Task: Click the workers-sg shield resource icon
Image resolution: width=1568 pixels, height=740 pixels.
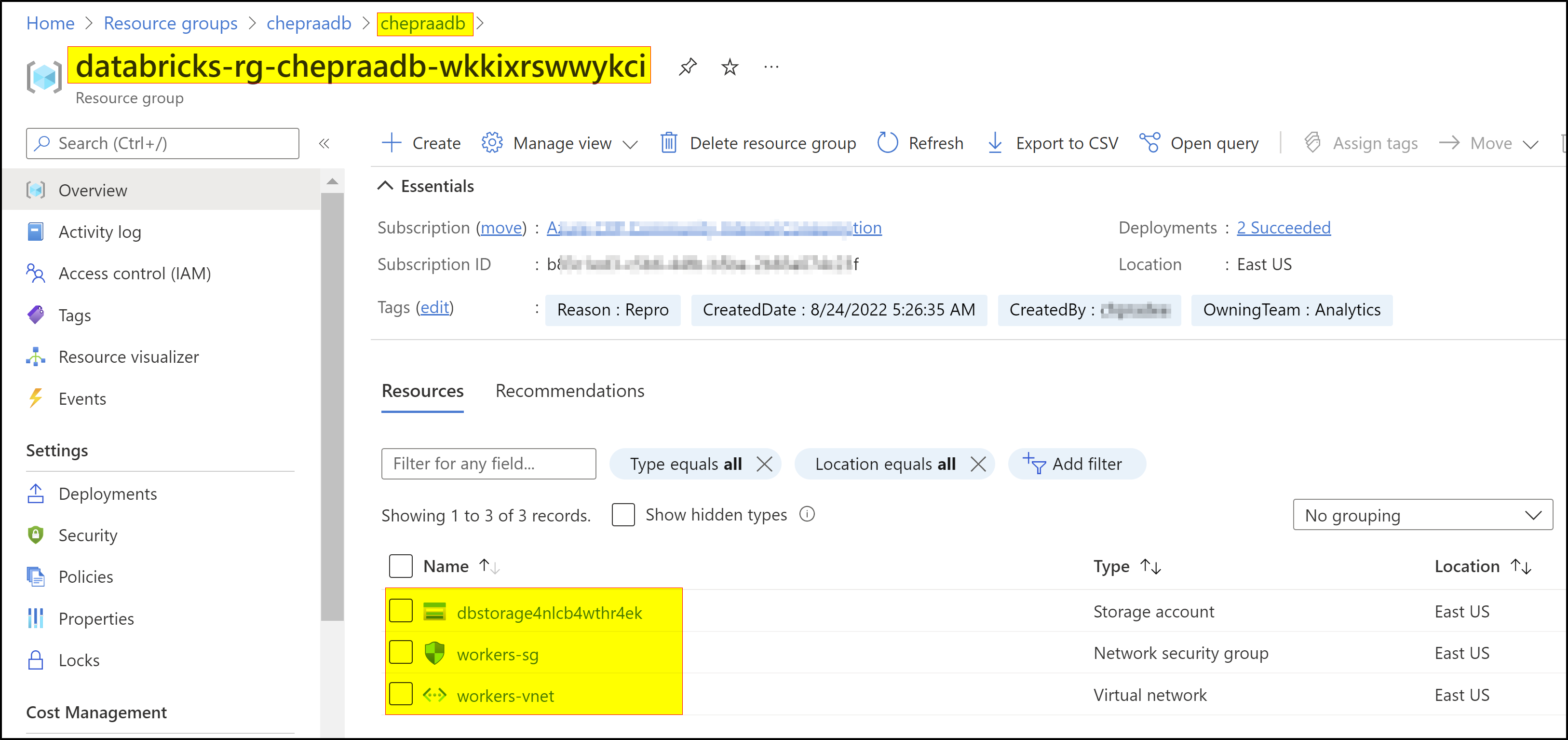Action: tap(434, 653)
